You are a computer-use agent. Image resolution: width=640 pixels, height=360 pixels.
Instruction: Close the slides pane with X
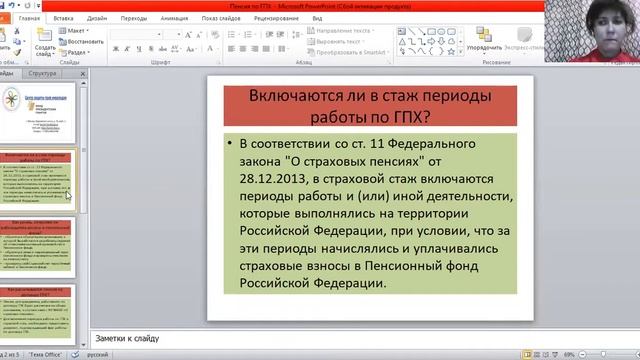(83, 74)
